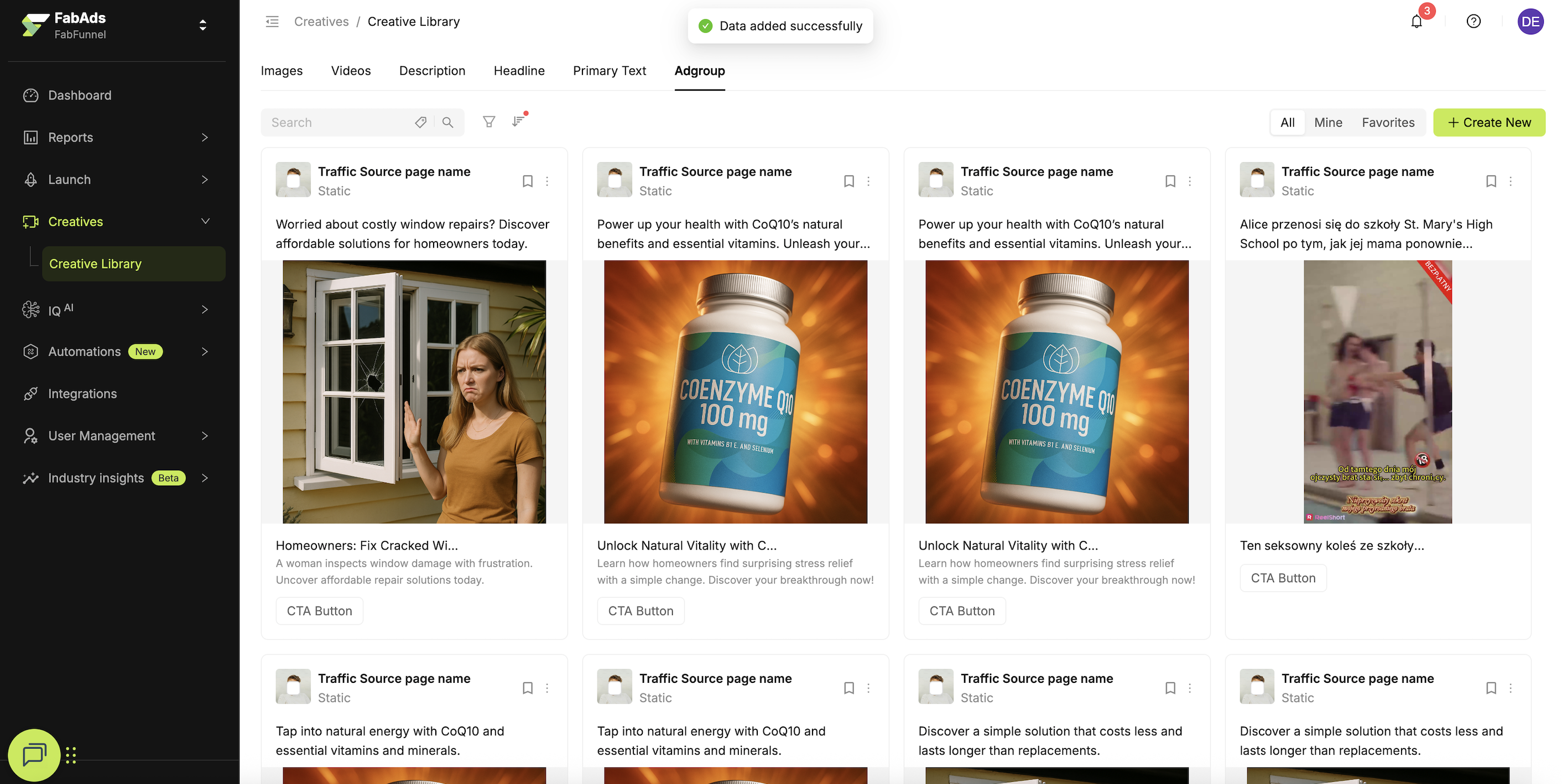
Task: Click the magnifier search icon
Action: click(447, 123)
